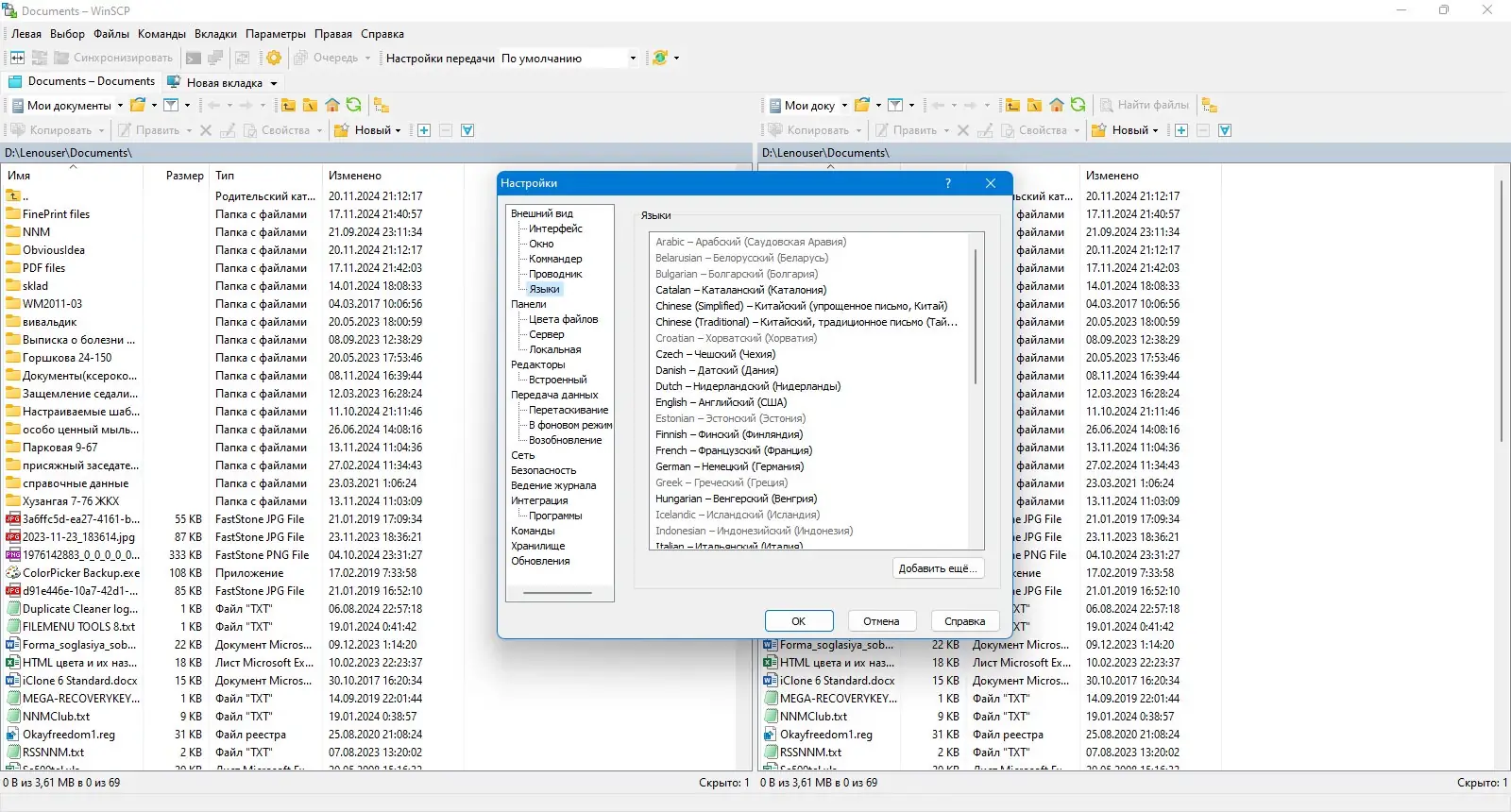Select Цвета файлов in settings tree
This screenshot has width=1511, height=812.
563,319
